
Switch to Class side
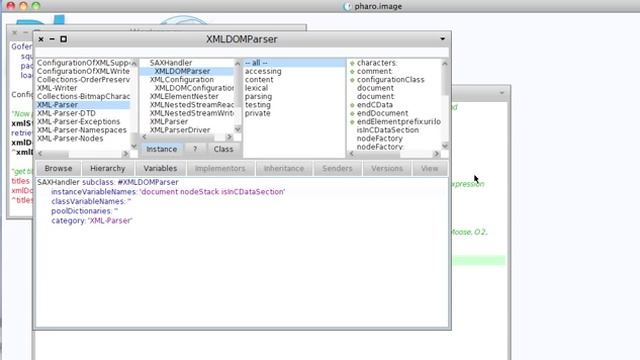(223, 149)
